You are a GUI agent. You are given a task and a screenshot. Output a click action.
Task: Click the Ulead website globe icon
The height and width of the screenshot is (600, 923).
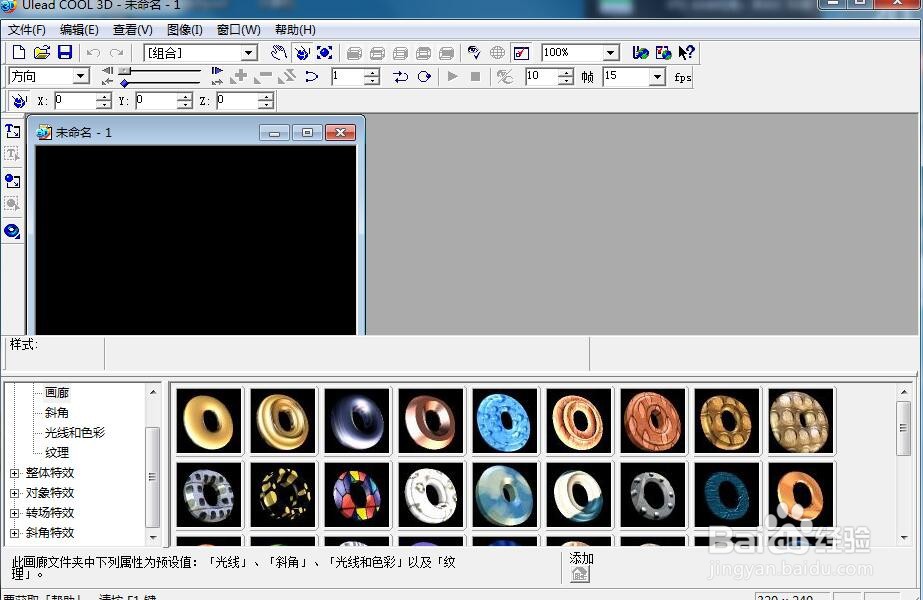(x=640, y=52)
